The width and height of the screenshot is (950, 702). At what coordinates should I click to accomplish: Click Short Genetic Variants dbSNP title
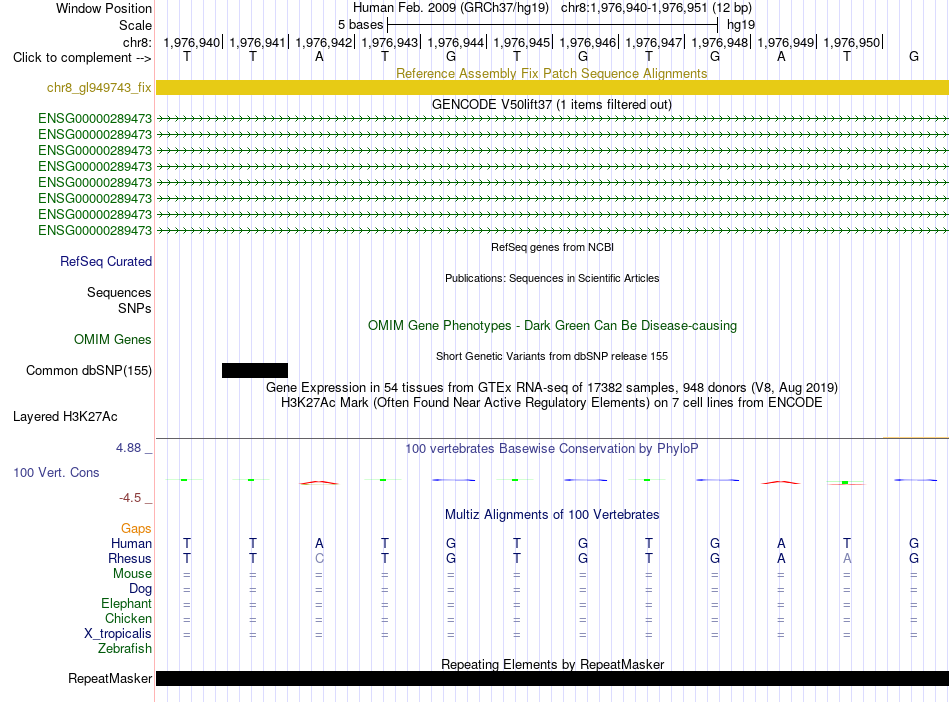pyautogui.click(x=552, y=356)
